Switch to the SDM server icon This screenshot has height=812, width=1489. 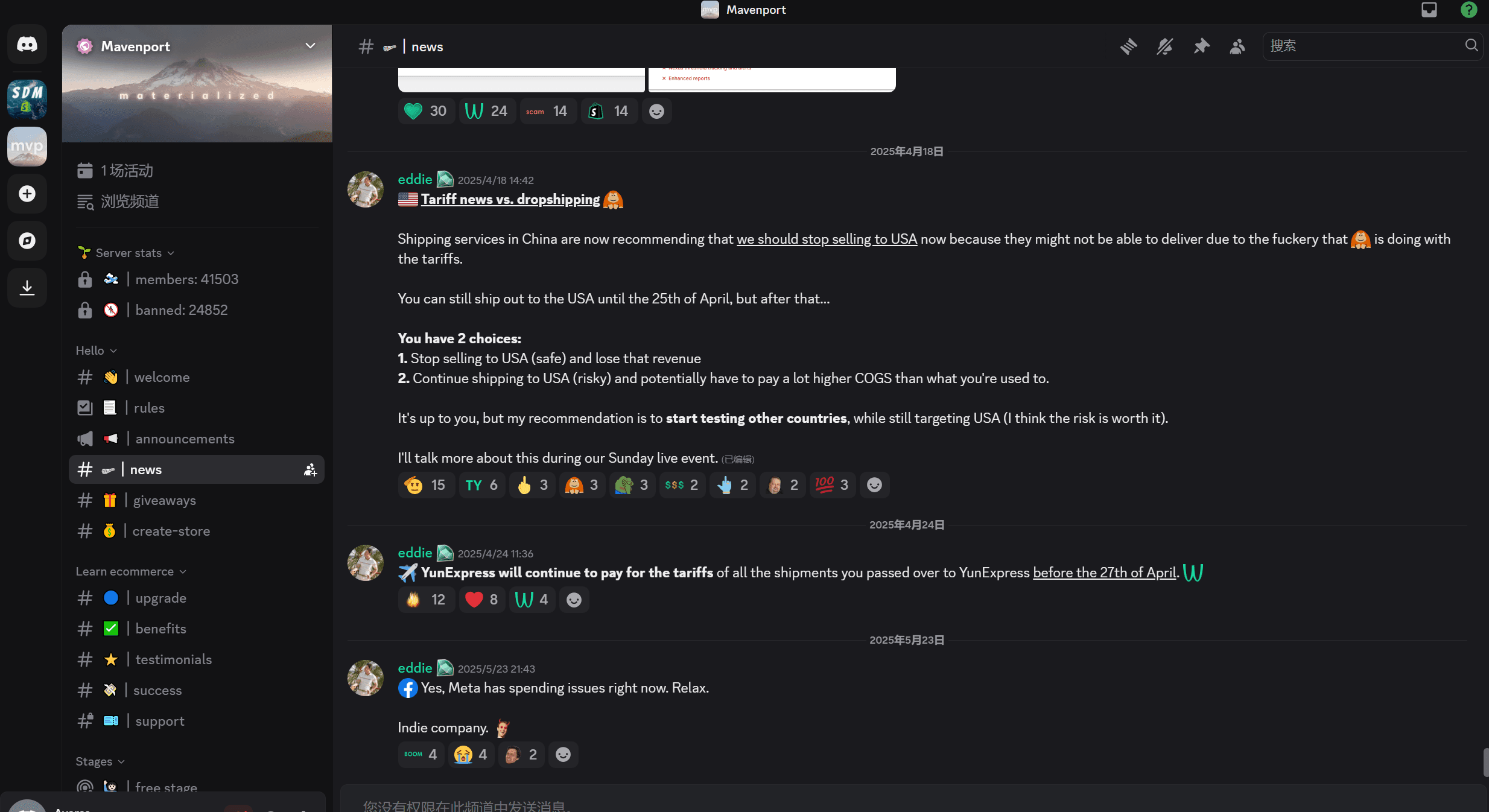(x=27, y=99)
